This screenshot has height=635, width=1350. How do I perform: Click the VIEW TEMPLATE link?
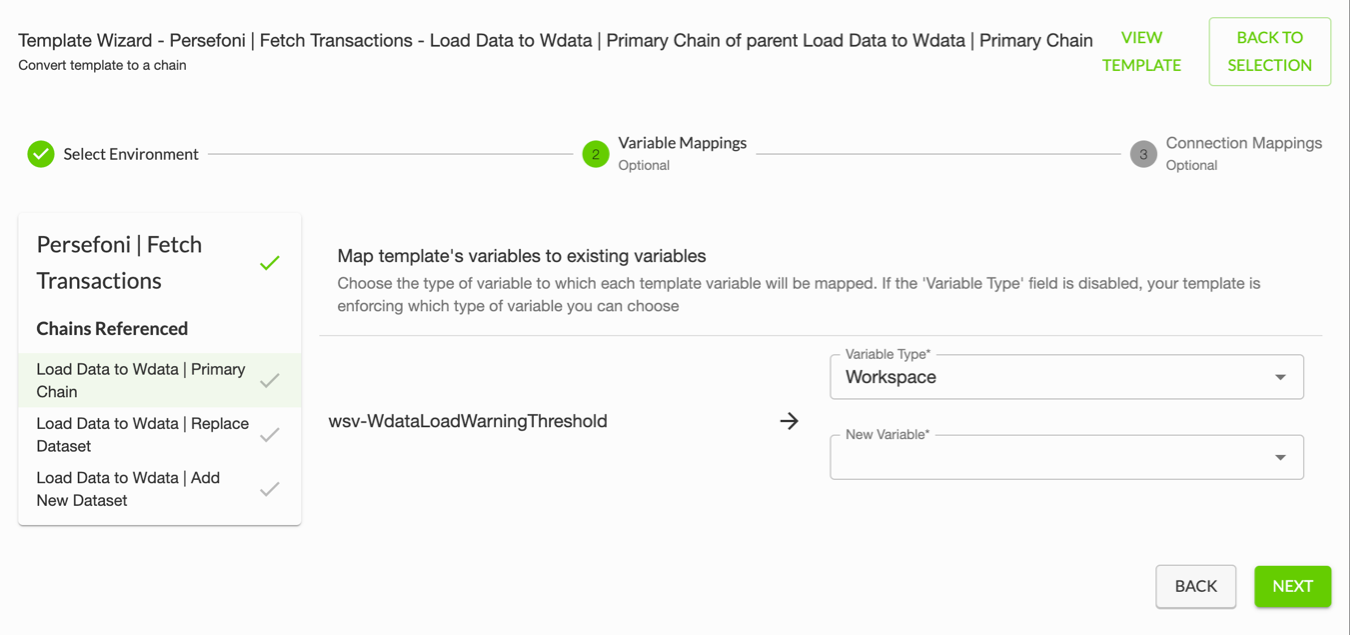click(x=1142, y=51)
